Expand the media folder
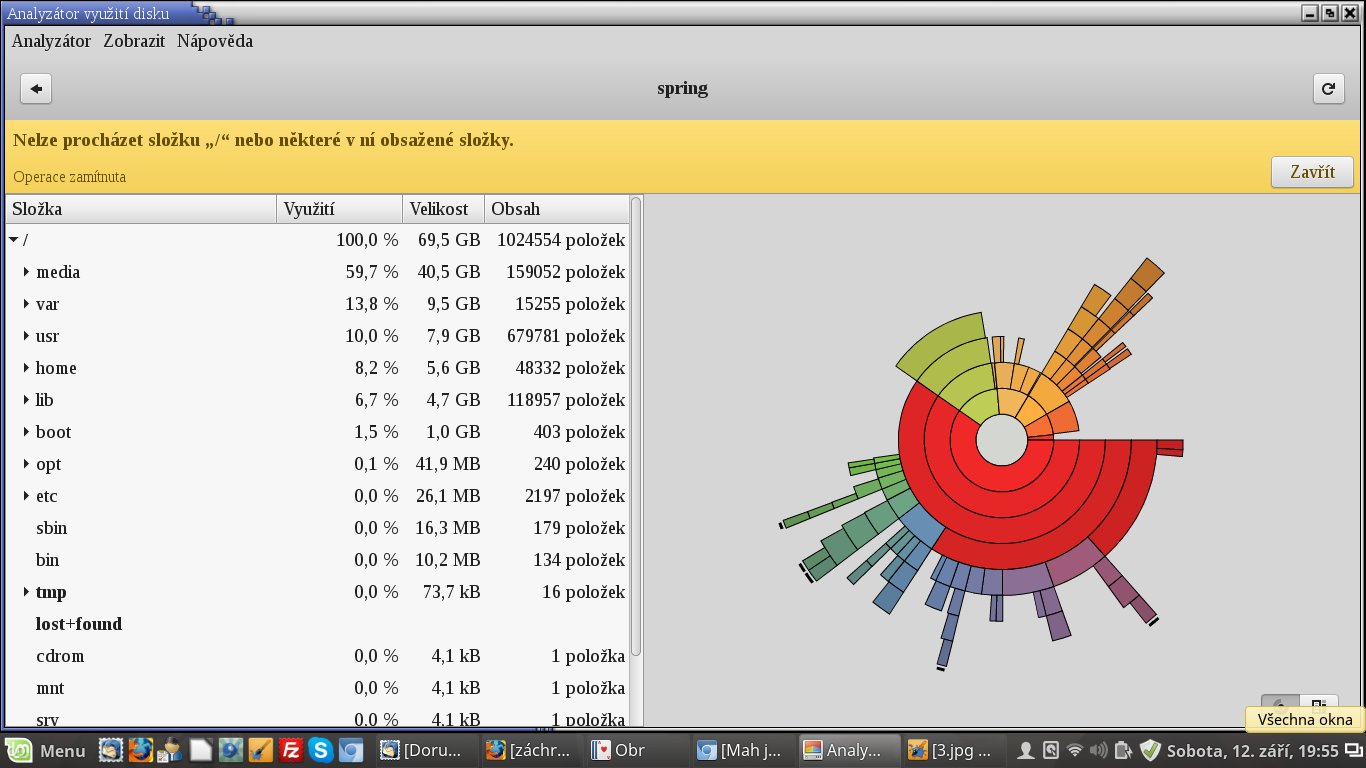 [26, 272]
